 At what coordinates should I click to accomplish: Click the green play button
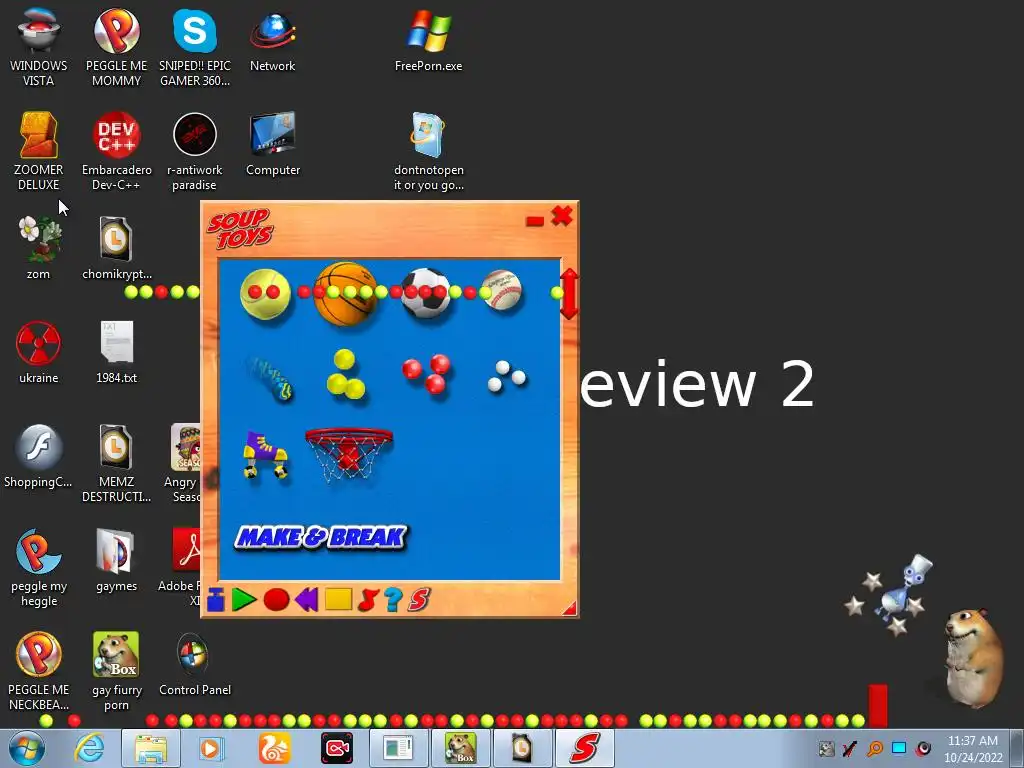coord(244,600)
